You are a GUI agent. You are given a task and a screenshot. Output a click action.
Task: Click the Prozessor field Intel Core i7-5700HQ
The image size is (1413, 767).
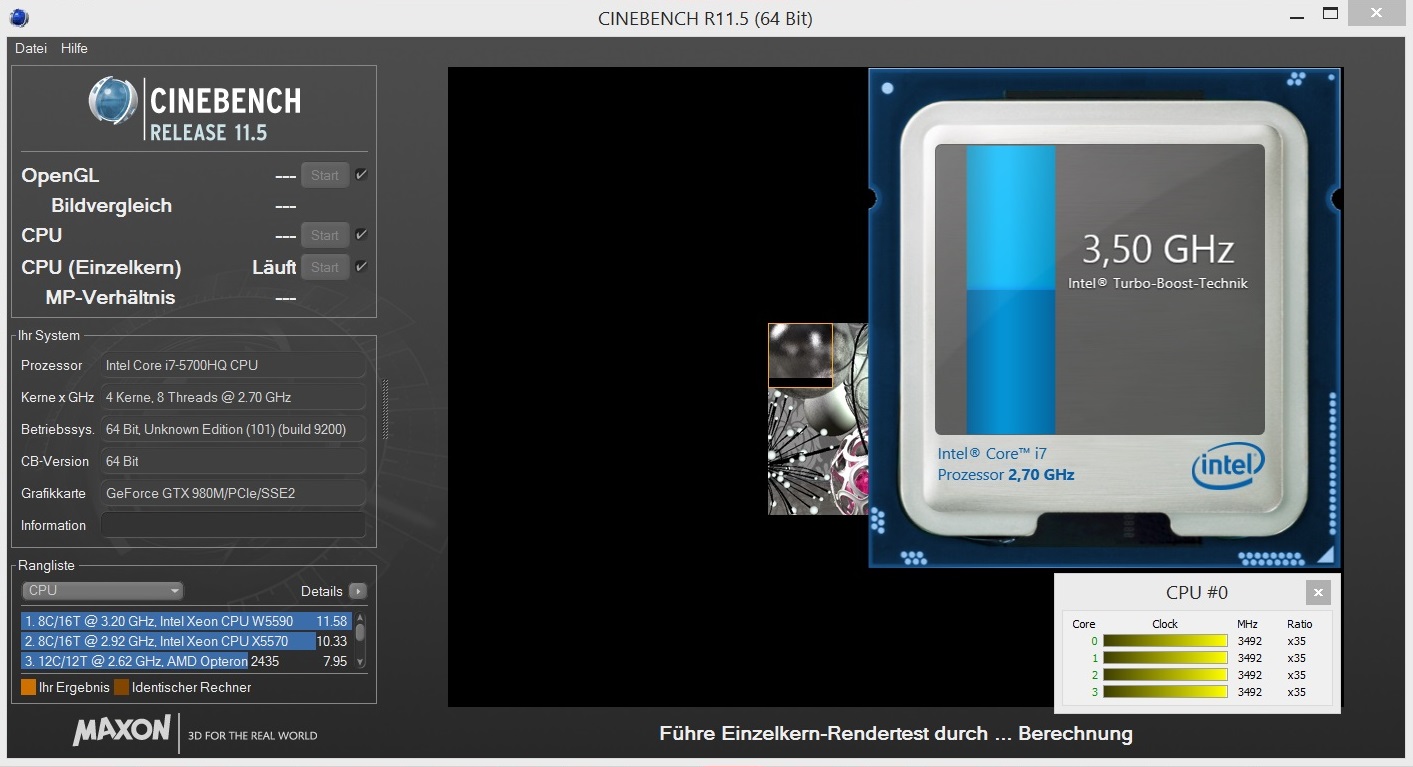[x=233, y=365]
